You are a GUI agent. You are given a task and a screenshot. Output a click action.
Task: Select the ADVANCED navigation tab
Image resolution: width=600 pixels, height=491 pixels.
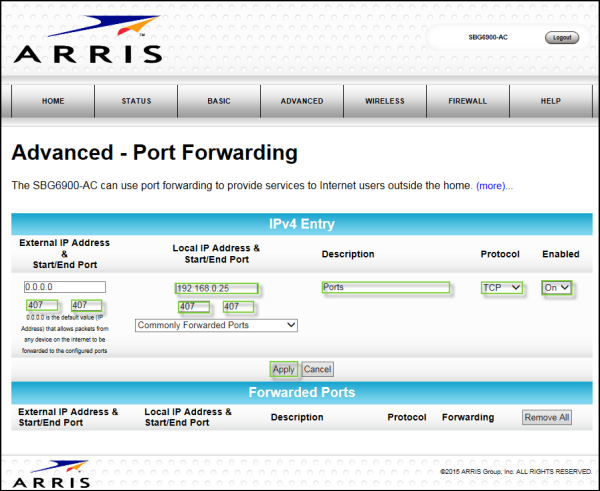click(302, 101)
